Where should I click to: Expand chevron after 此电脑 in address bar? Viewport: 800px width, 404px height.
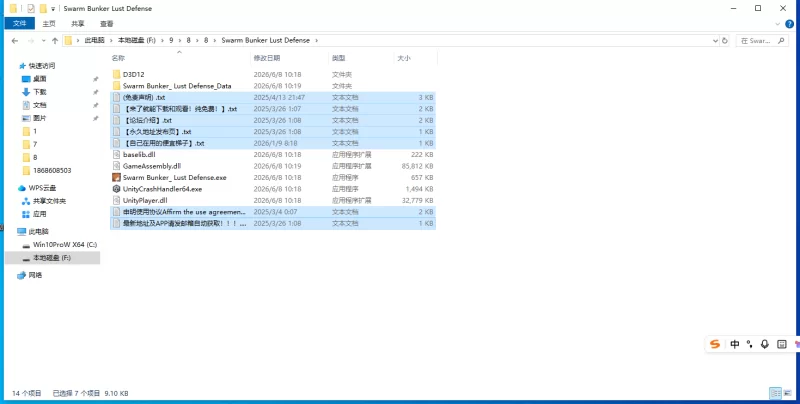click(x=112, y=40)
